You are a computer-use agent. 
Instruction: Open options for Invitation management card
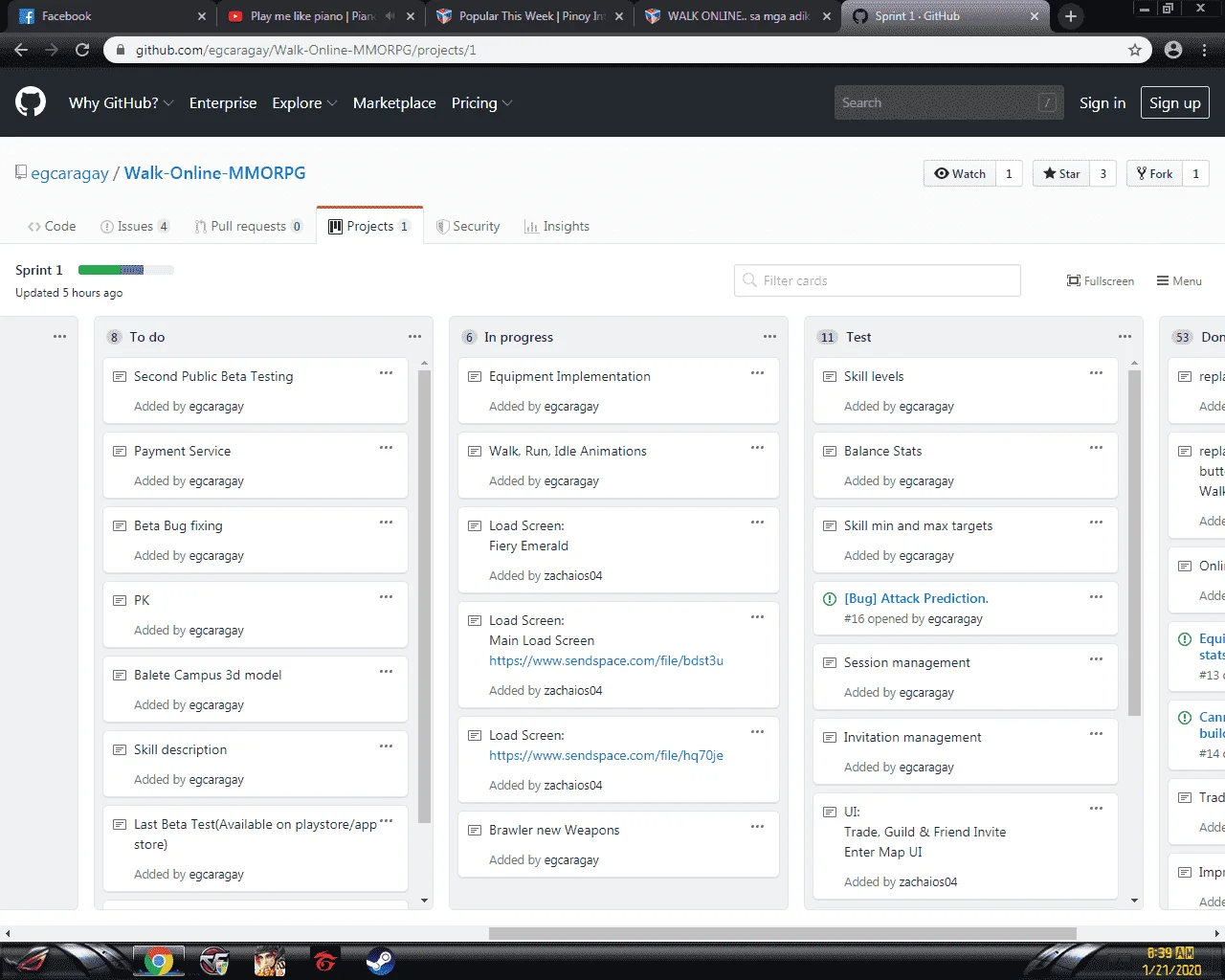coord(1096,734)
